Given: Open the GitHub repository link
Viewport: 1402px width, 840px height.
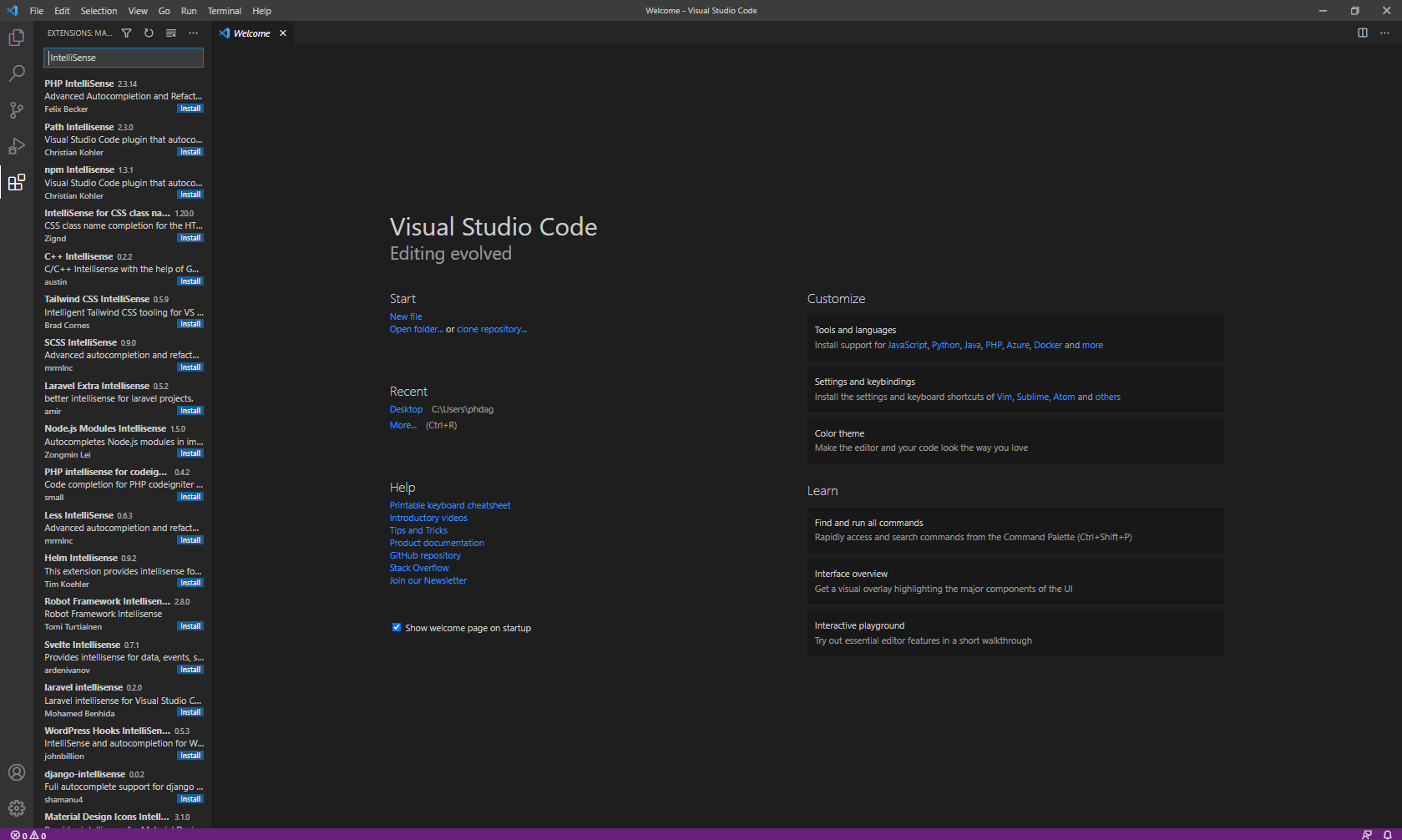Looking at the screenshot, I should click(425, 555).
